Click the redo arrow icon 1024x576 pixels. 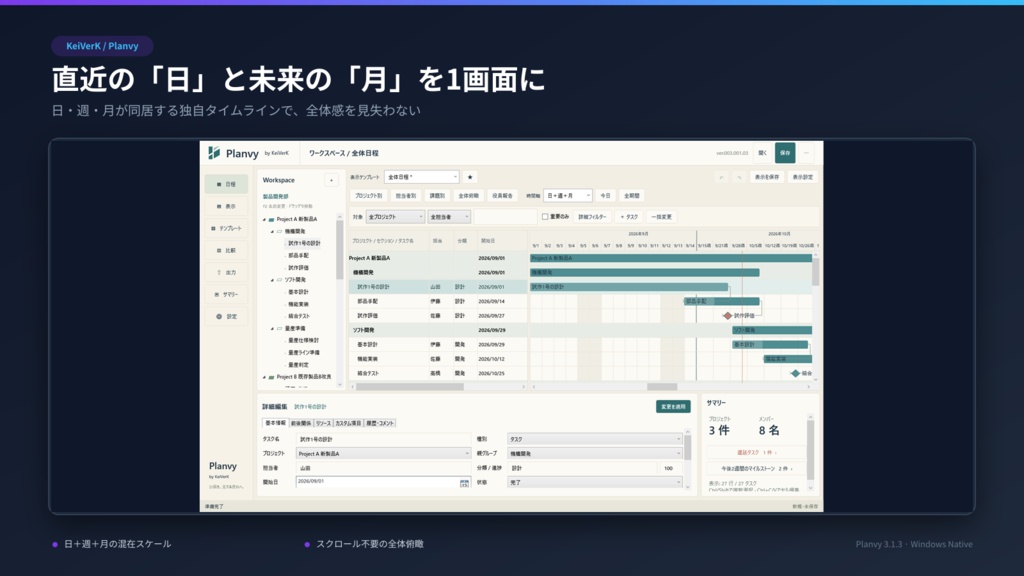tap(739, 177)
